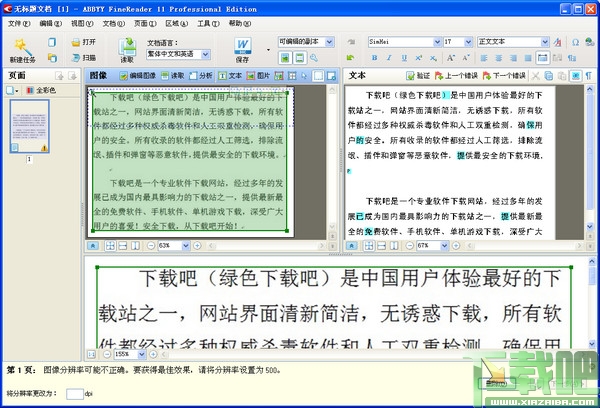Toggle the blank area view button in the image toolbar
600x408 pixels.
coord(318,76)
